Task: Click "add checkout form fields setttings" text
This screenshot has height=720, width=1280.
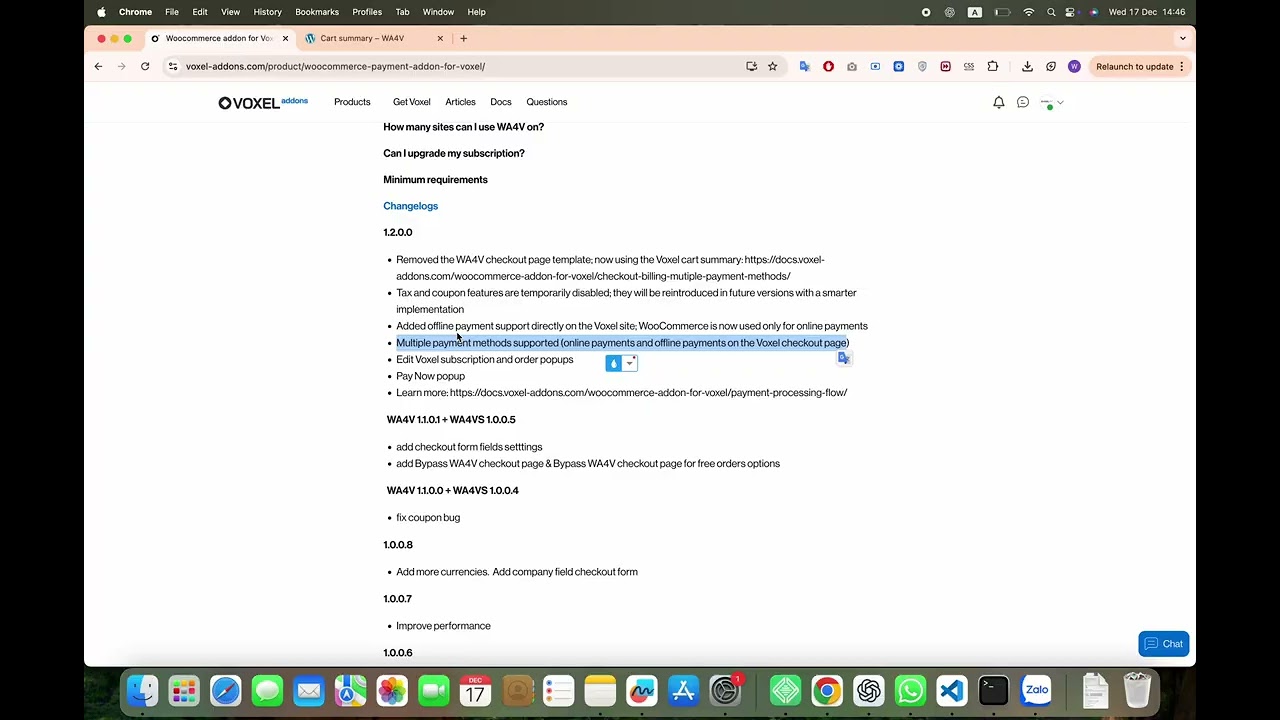Action: pos(469,447)
